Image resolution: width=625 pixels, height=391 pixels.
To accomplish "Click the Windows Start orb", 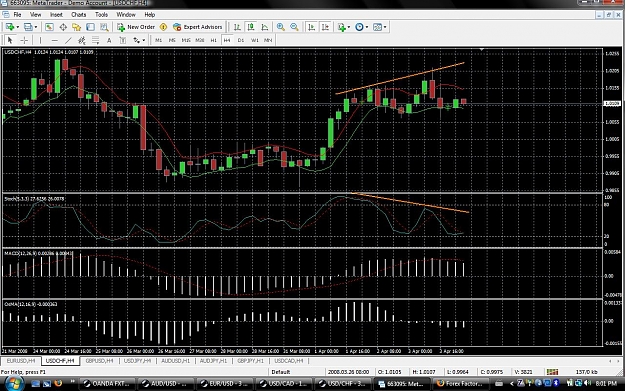I will pyautogui.click(x=14, y=383).
